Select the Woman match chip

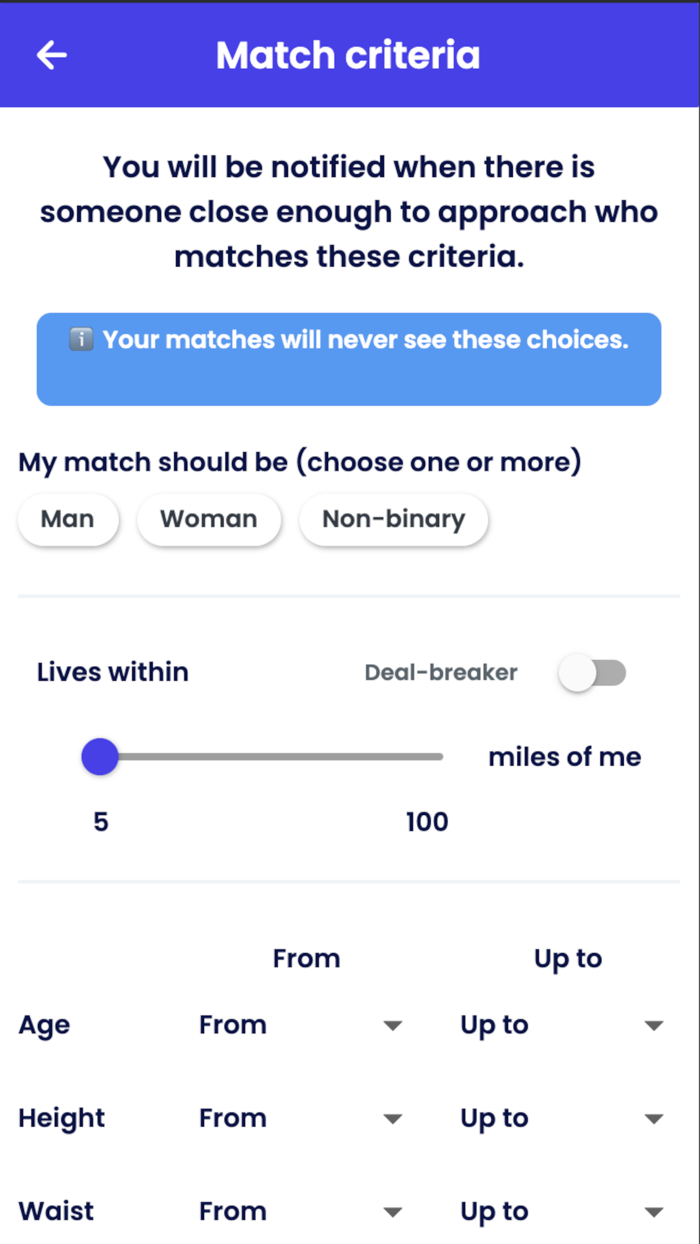tap(209, 519)
